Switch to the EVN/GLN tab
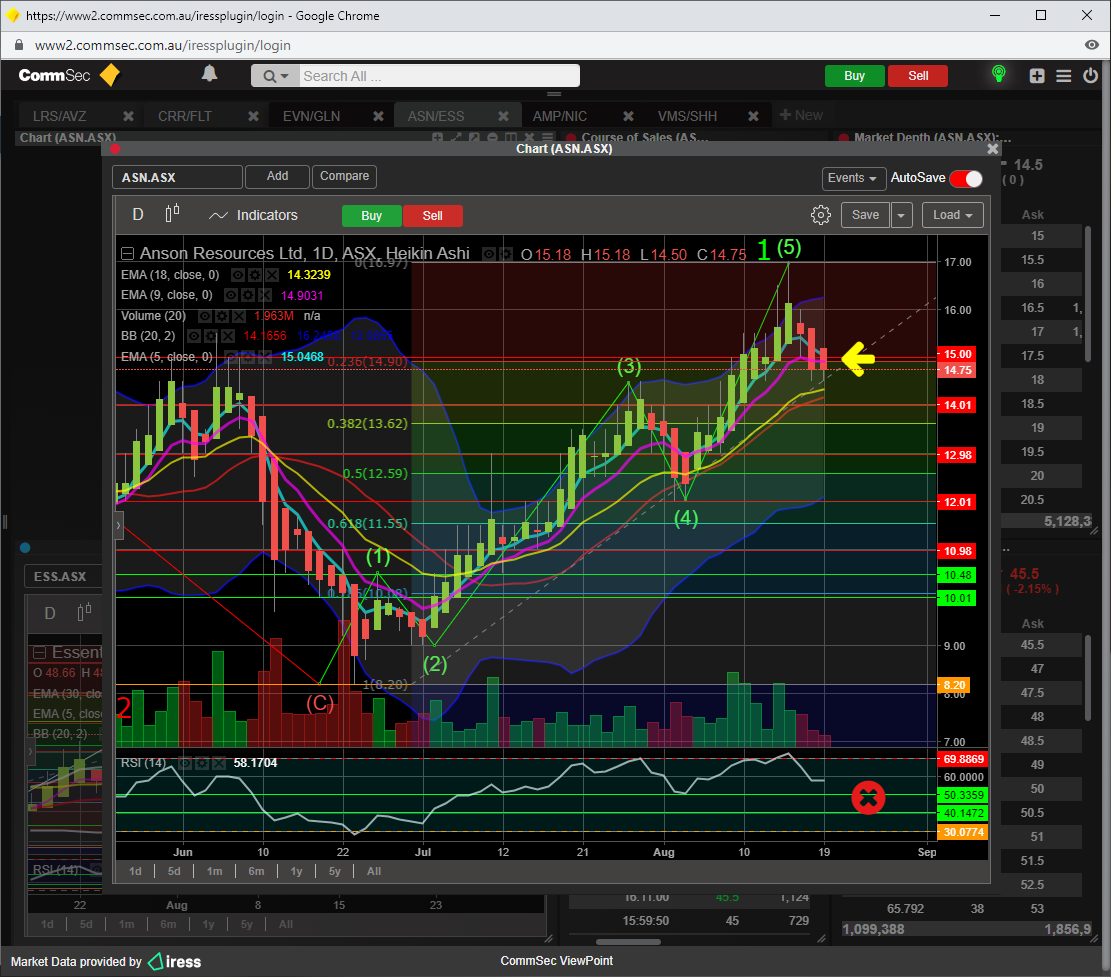The image size is (1111, 977). coord(311,116)
